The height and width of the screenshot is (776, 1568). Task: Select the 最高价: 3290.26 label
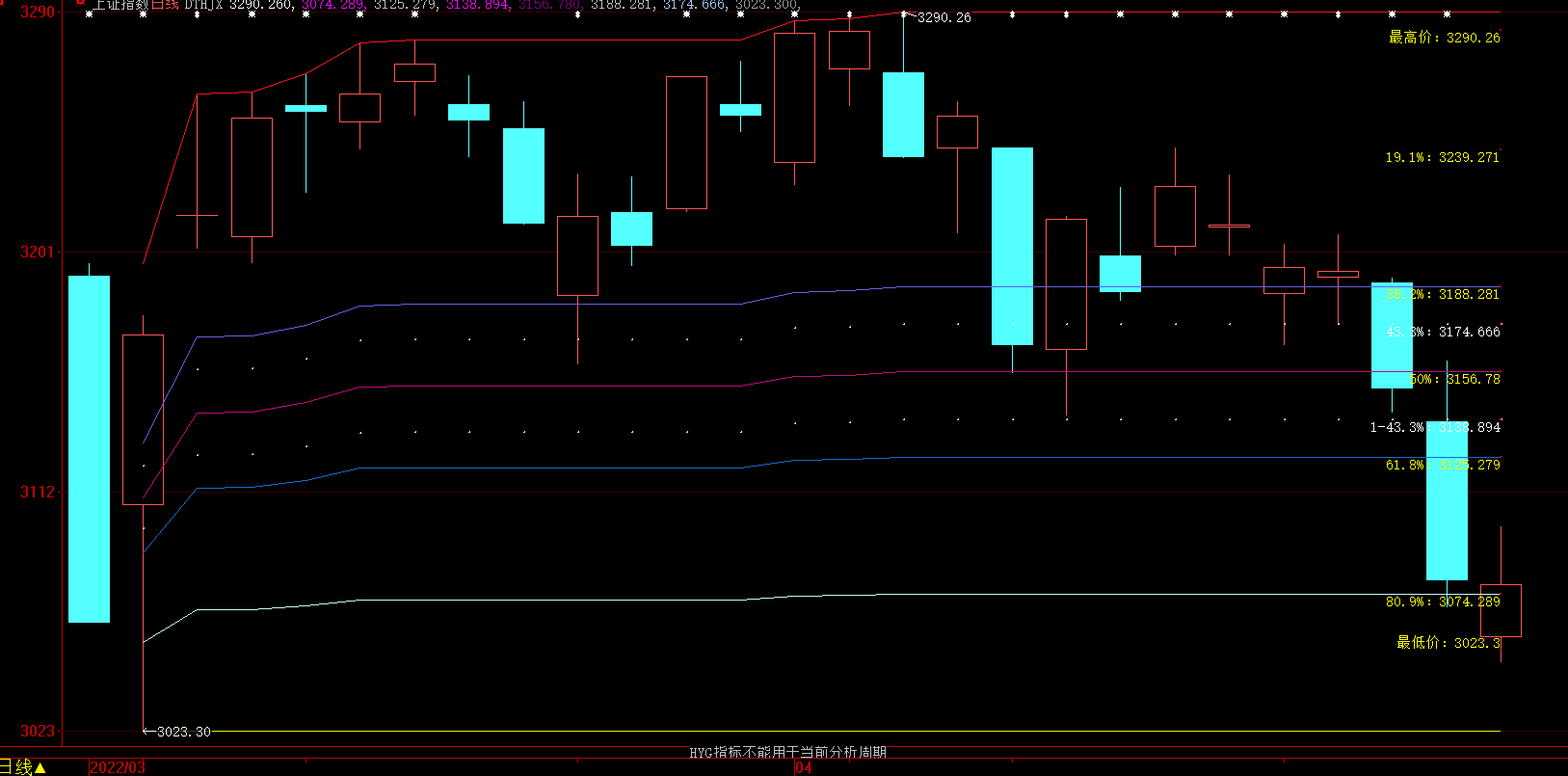point(1444,38)
